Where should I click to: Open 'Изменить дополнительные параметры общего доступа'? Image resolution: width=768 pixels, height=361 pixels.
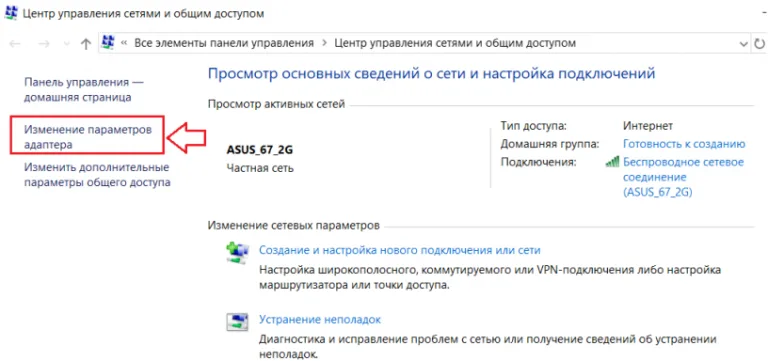[97, 175]
